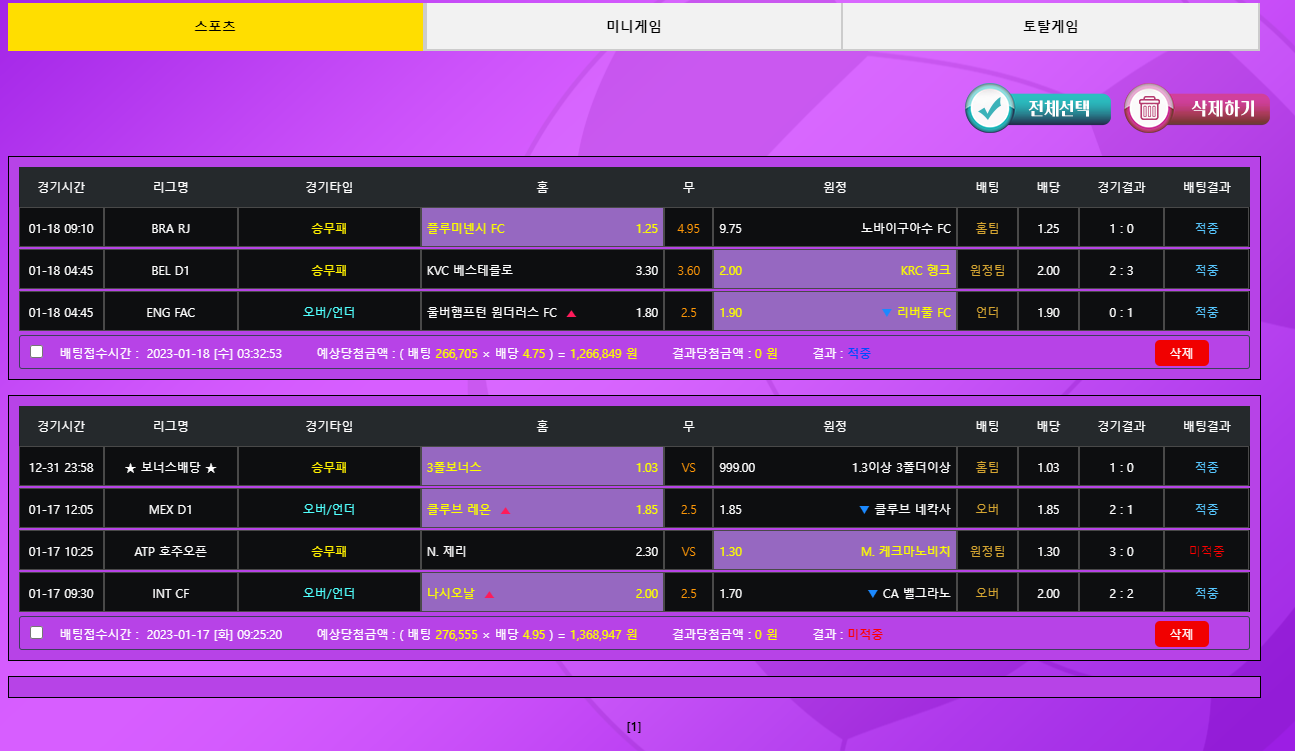Screen dimensions: 1295x751
Task: Select the KRC 헹크 away odds cell
Action: 834,270
